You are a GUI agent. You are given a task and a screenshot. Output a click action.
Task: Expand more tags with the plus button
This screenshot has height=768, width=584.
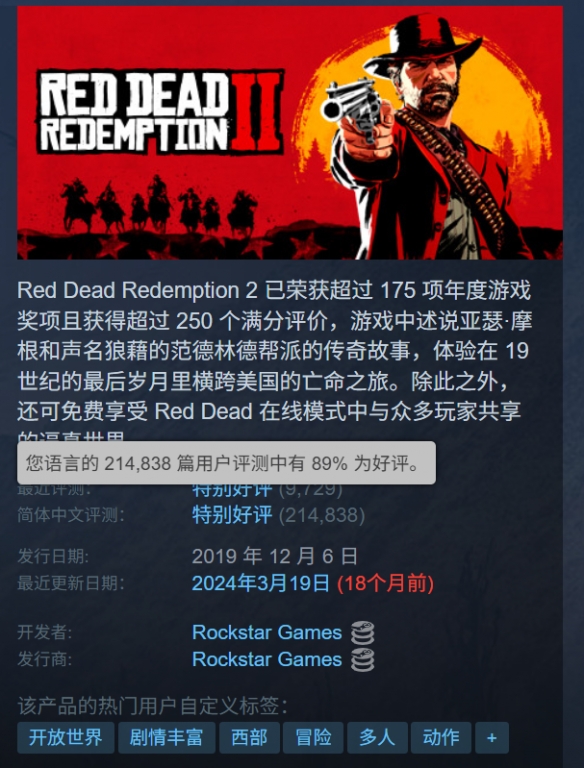coord(492,737)
